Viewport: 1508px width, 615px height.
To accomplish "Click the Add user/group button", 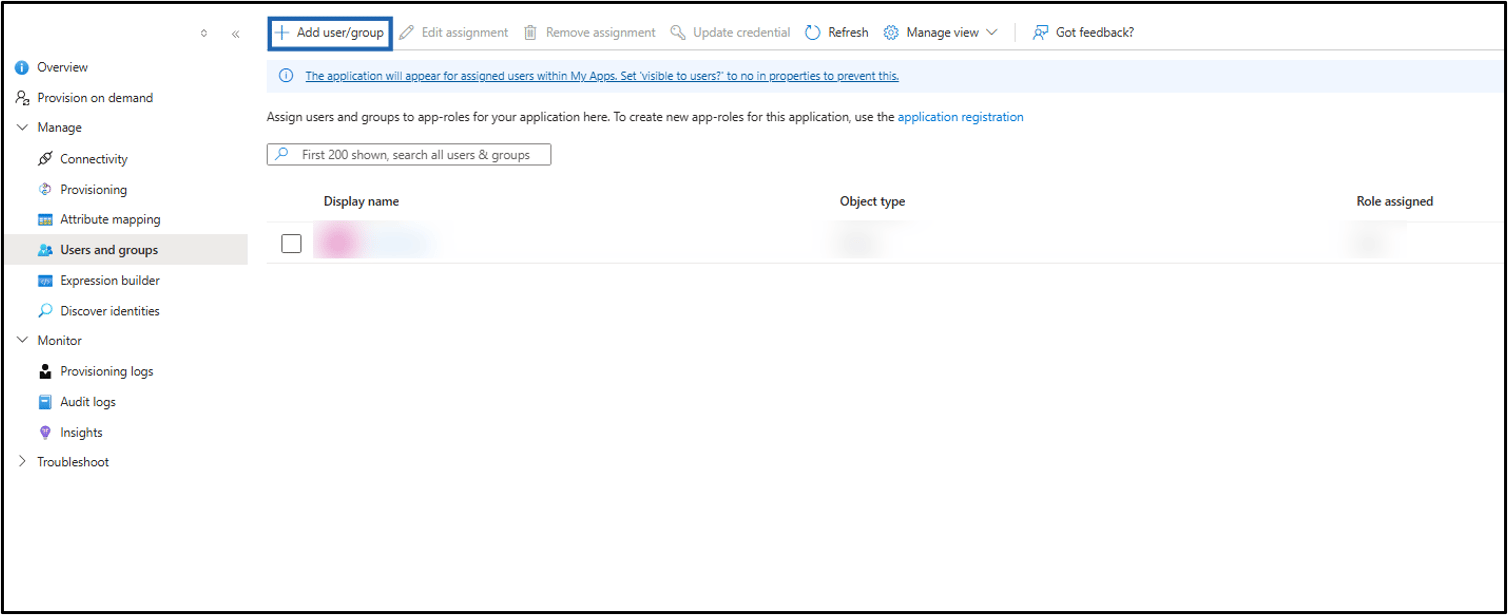I will [x=330, y=32].
